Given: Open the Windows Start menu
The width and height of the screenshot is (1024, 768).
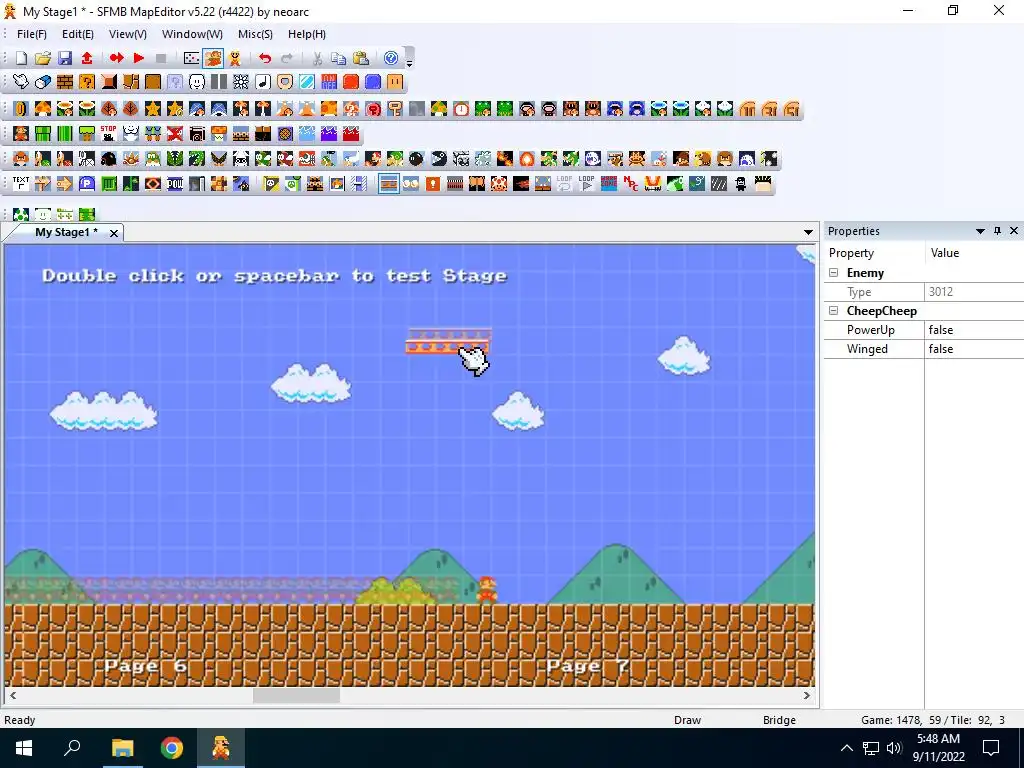Looking at the screenshot, I should [24, 748].
